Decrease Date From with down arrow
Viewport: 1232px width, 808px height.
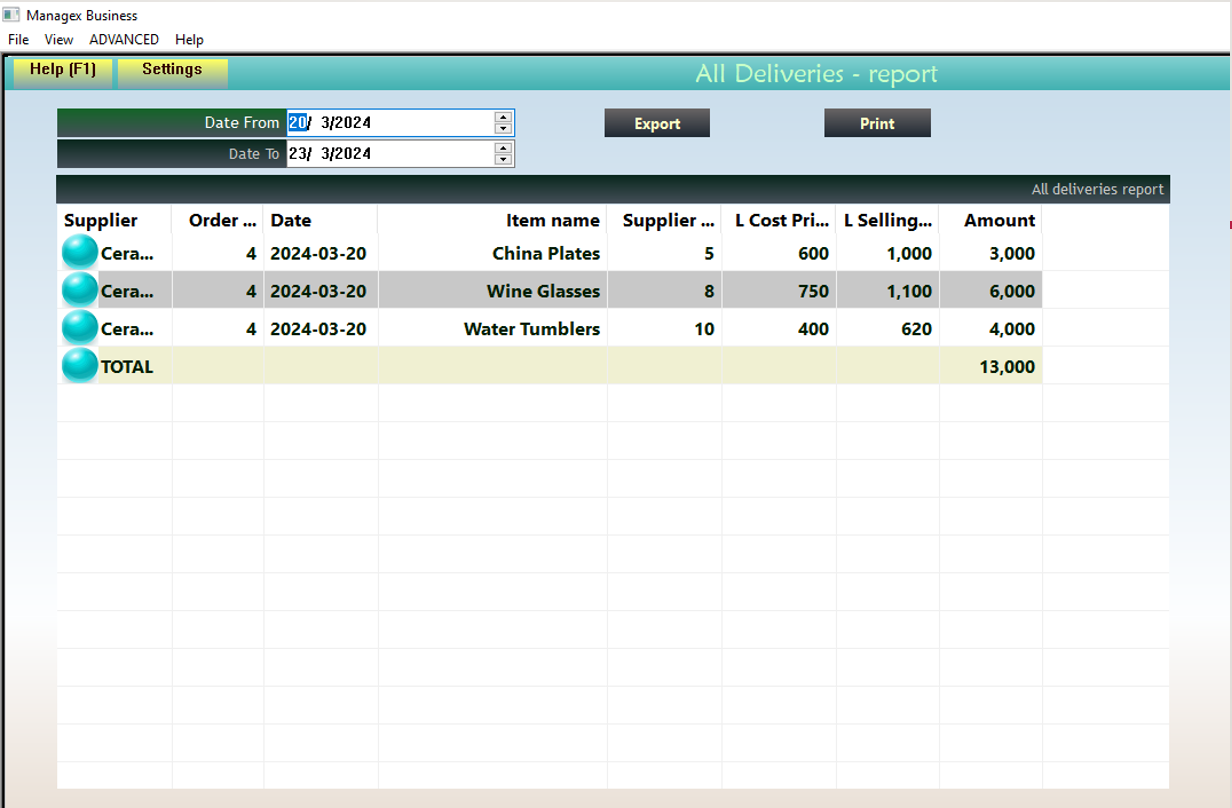[503, 128]
